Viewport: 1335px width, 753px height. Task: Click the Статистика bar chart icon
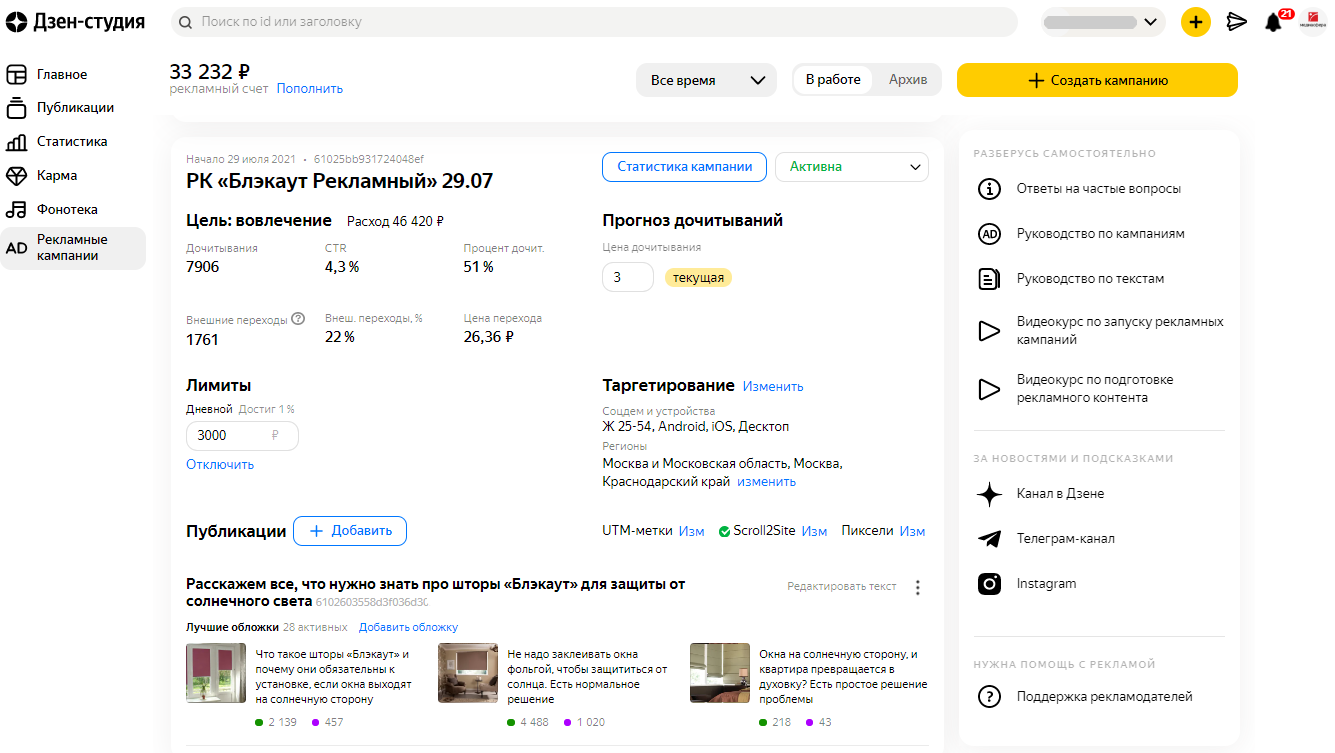[x=16, y=142]
